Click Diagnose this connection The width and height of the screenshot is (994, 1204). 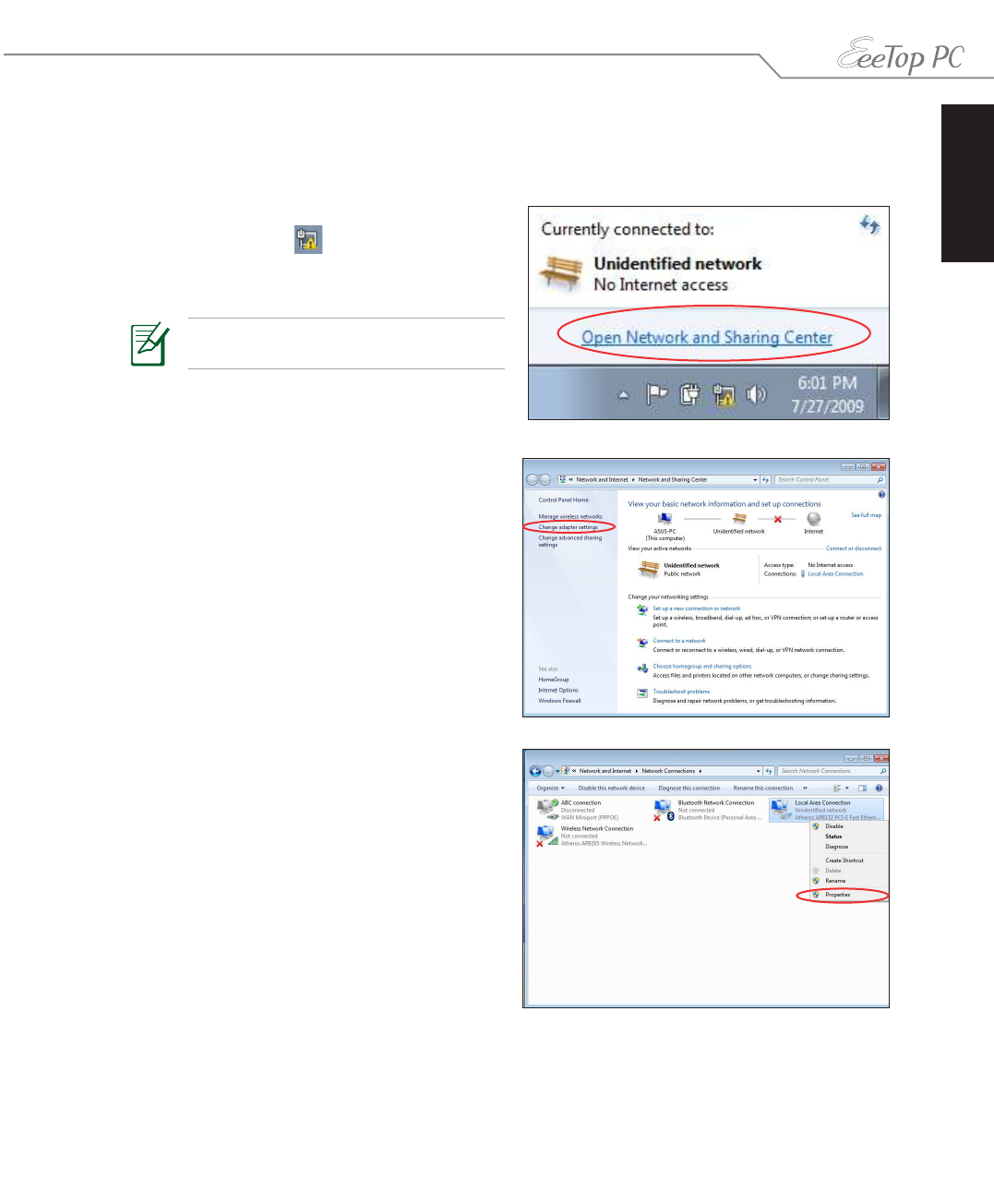click(x=689, y=789)
